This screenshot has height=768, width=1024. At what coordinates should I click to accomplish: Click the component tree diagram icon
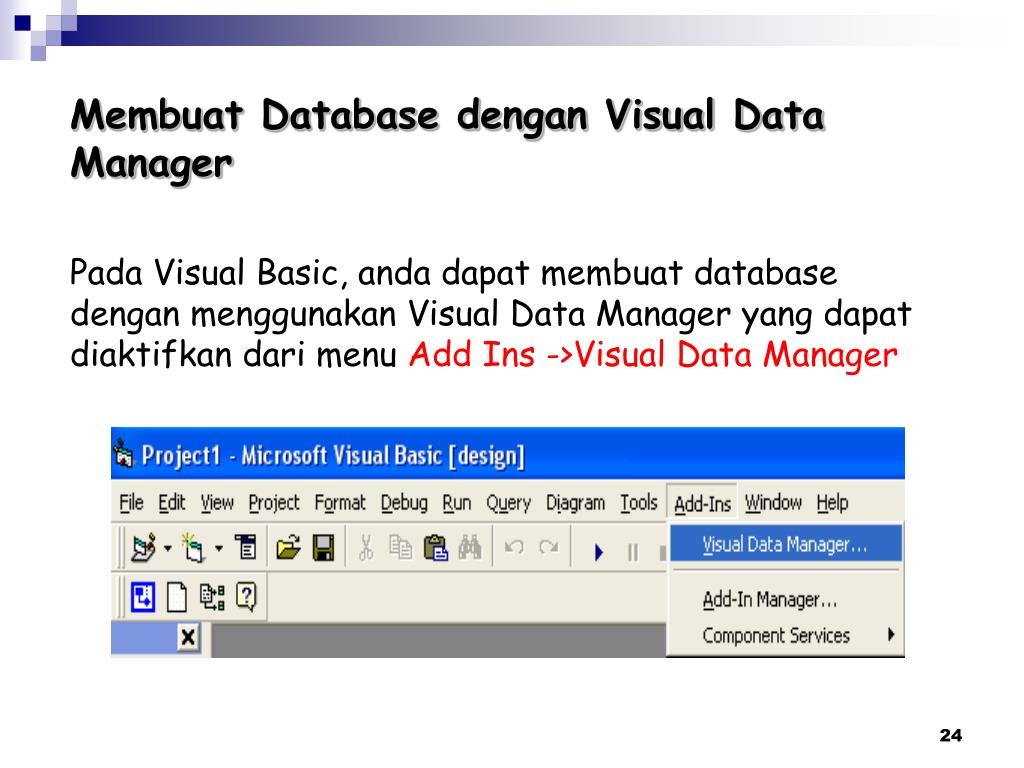click(x=212, y=597)
